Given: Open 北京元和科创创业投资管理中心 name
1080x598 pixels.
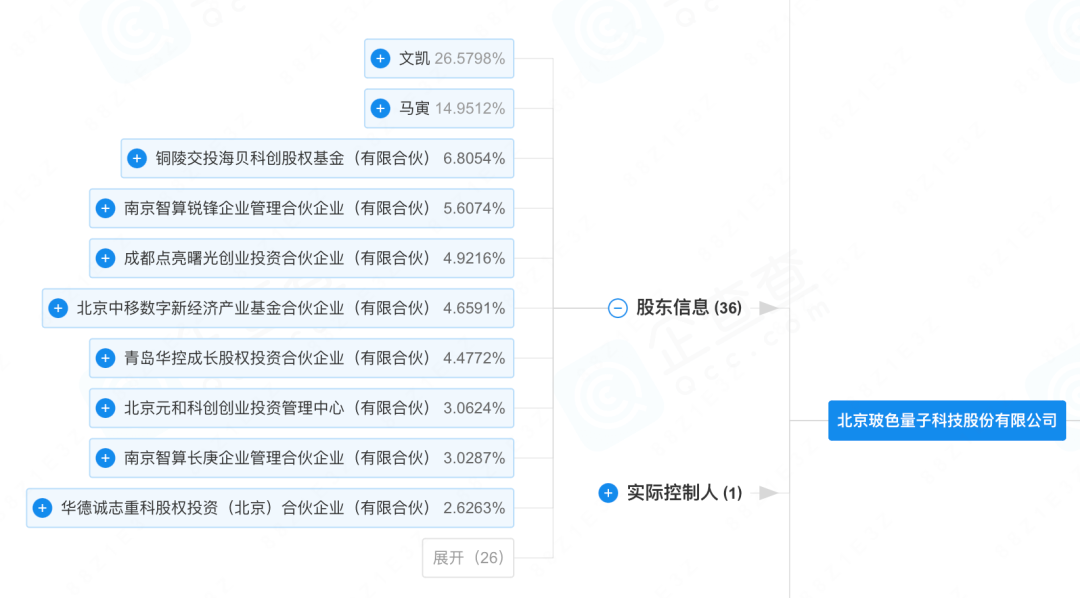Looking at the screenshot, I should pyautogui.click(x=278, y=408).
